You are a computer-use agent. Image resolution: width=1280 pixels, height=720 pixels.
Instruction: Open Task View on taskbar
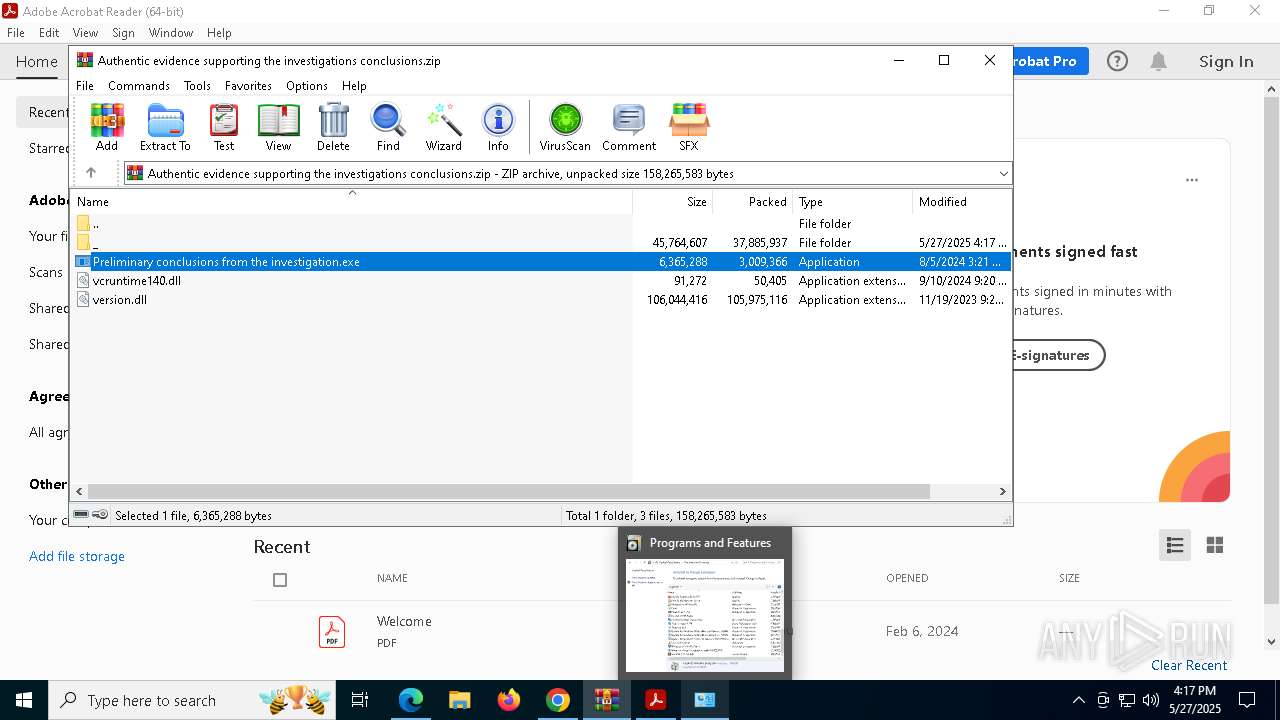coord(361,700)
